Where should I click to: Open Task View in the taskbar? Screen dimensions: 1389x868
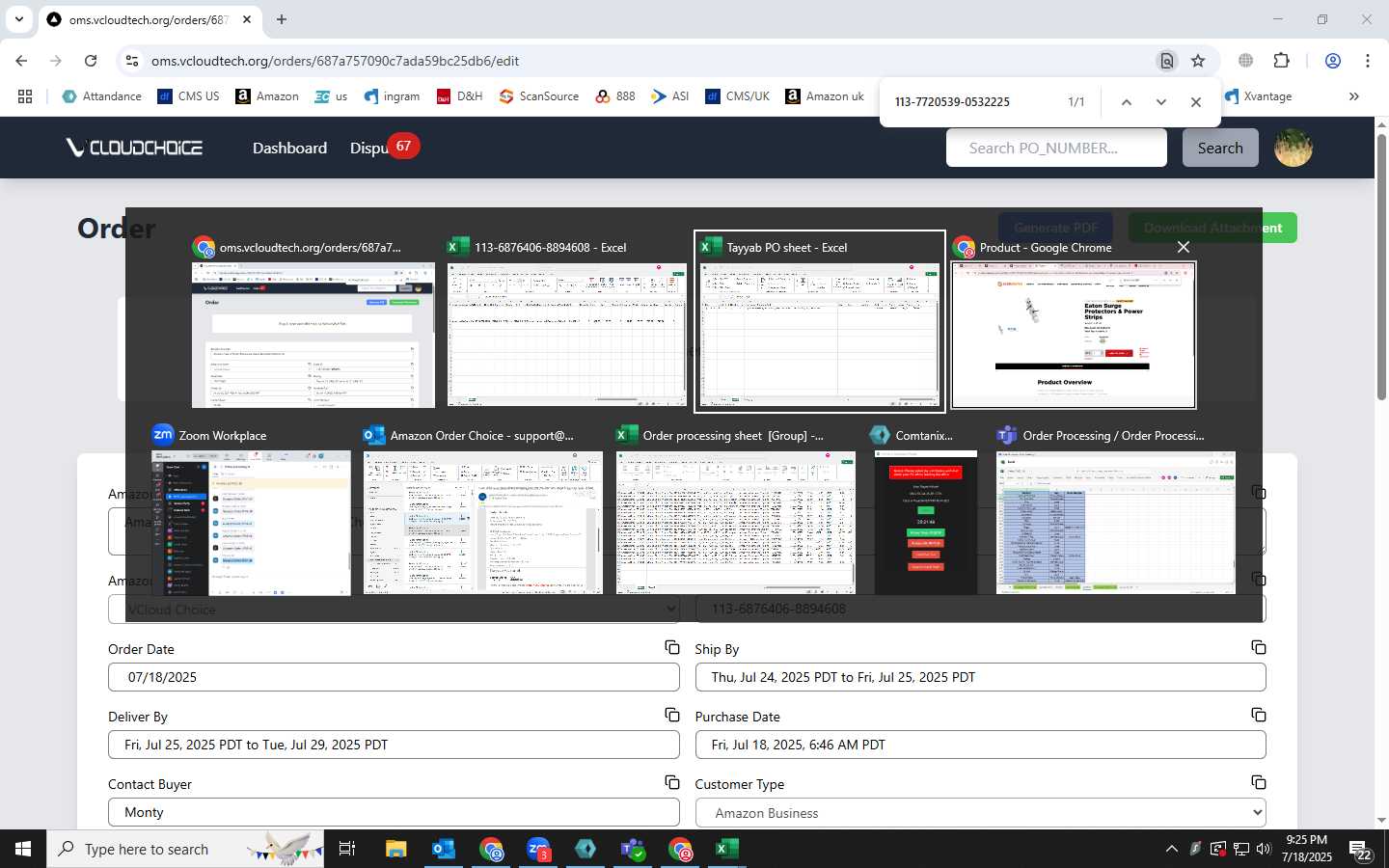pos(347,849)
